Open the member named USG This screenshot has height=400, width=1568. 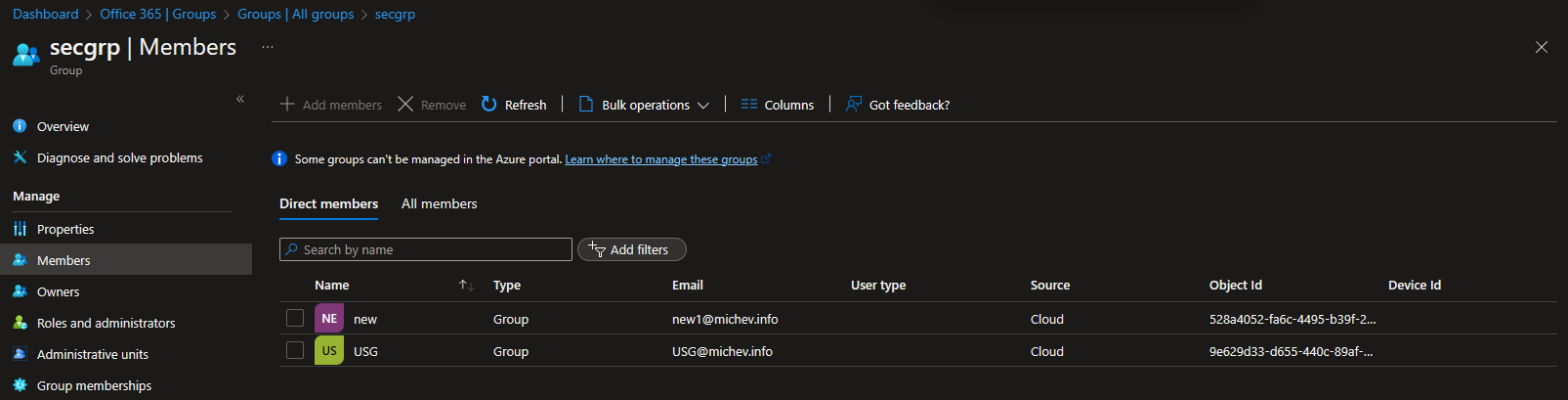coord(365,351)
